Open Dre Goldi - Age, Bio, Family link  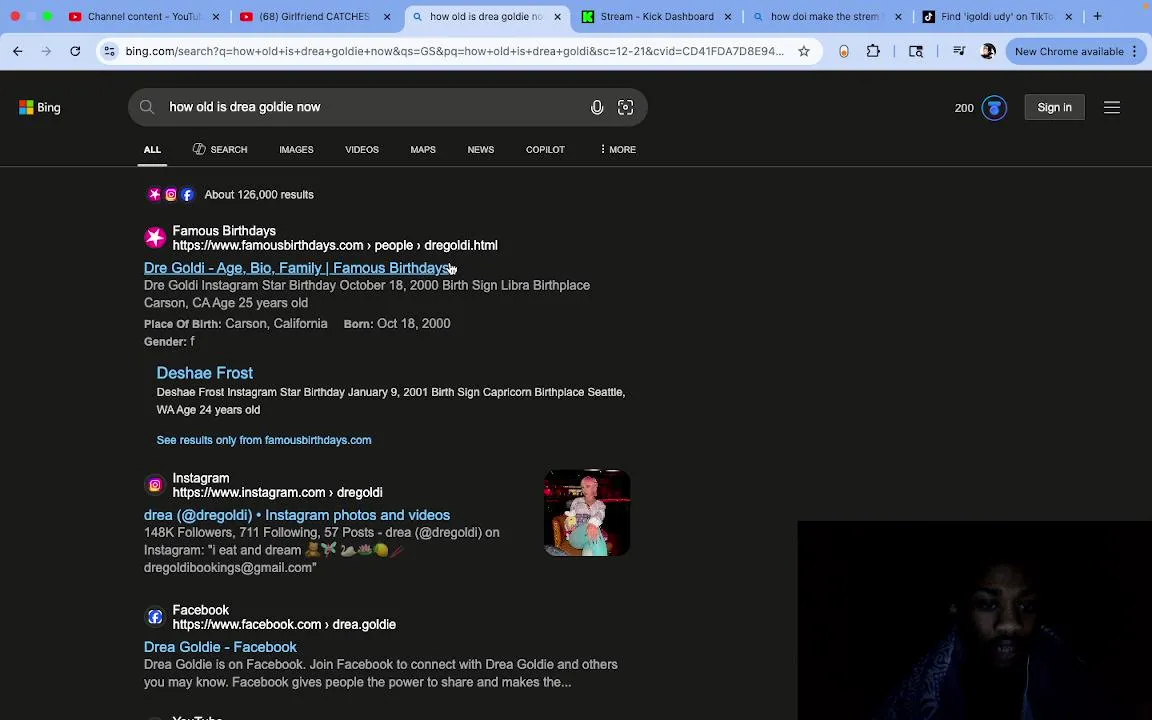point(297,268)
